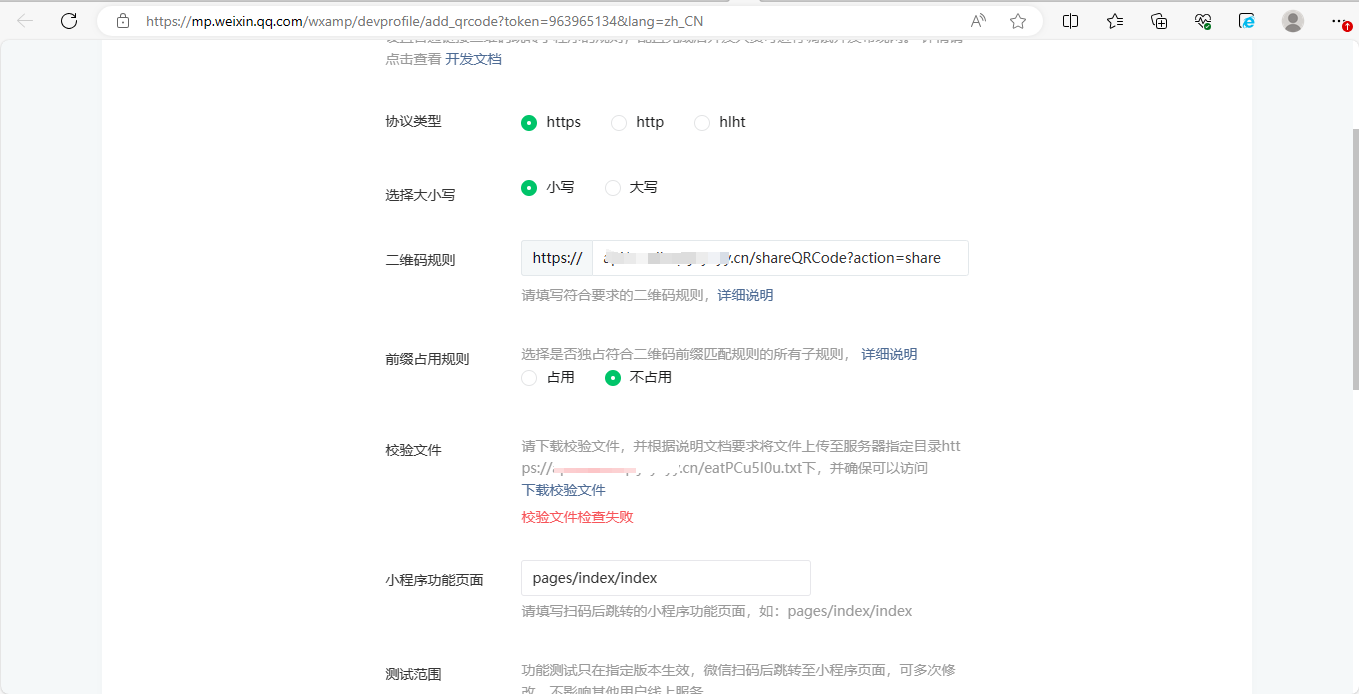Open the Favorites list icon

click(x=1115, y=21)
